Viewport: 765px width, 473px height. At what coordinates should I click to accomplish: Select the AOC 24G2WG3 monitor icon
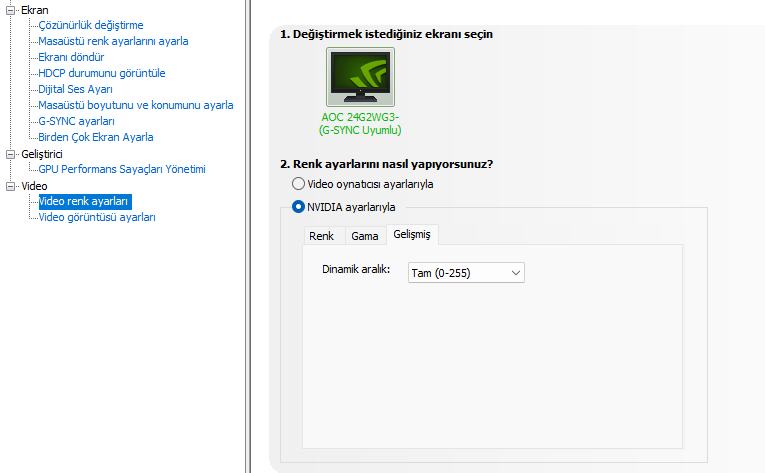[x=360, y=77]
